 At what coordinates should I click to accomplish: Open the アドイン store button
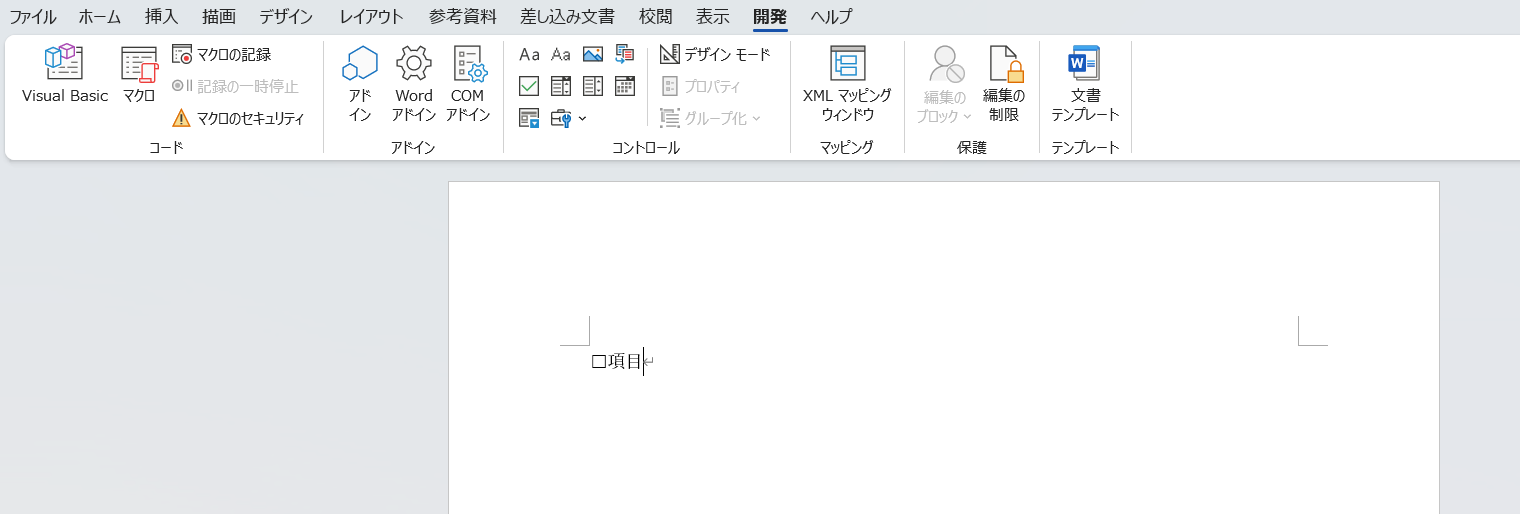coord(360,84)
